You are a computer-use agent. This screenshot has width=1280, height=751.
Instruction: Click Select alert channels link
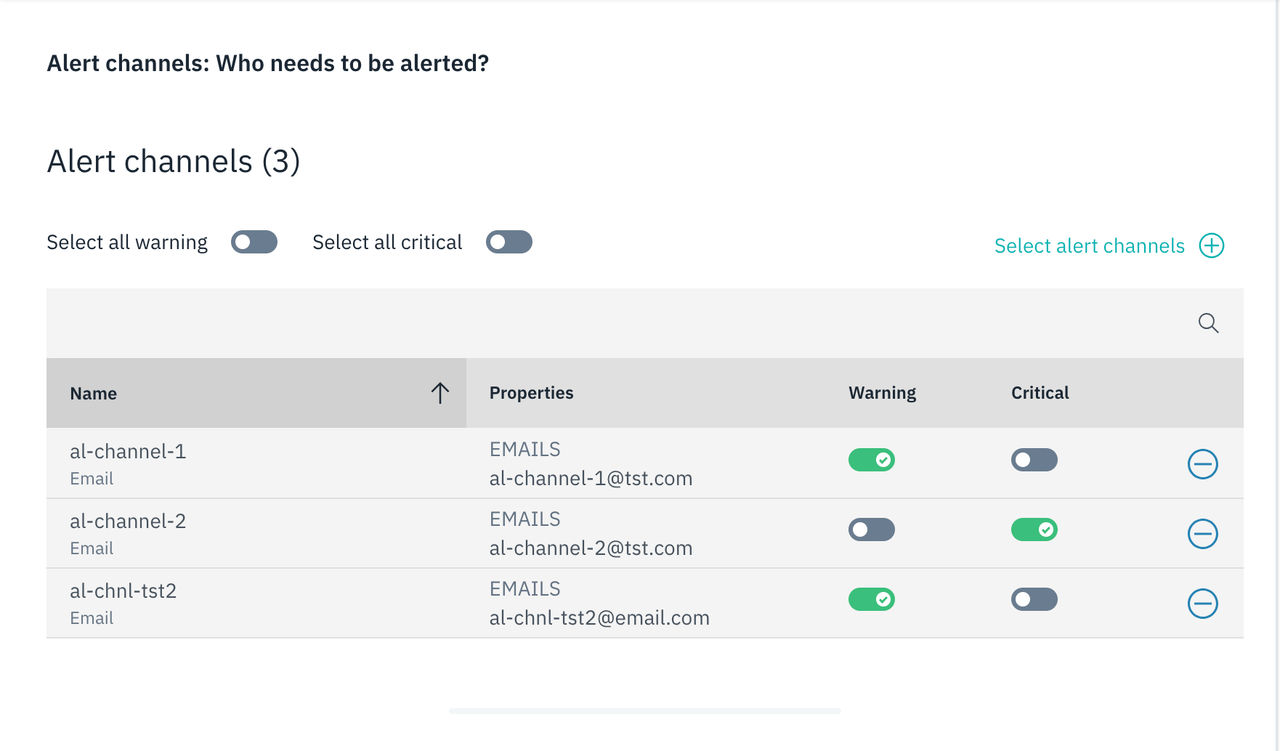coord(1089,246)
